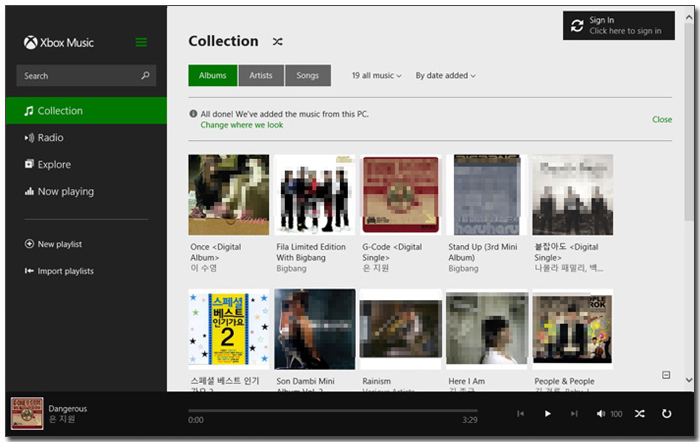Click the Here I Am album title
Screen dimensions: 700x442
pos(467,381)
